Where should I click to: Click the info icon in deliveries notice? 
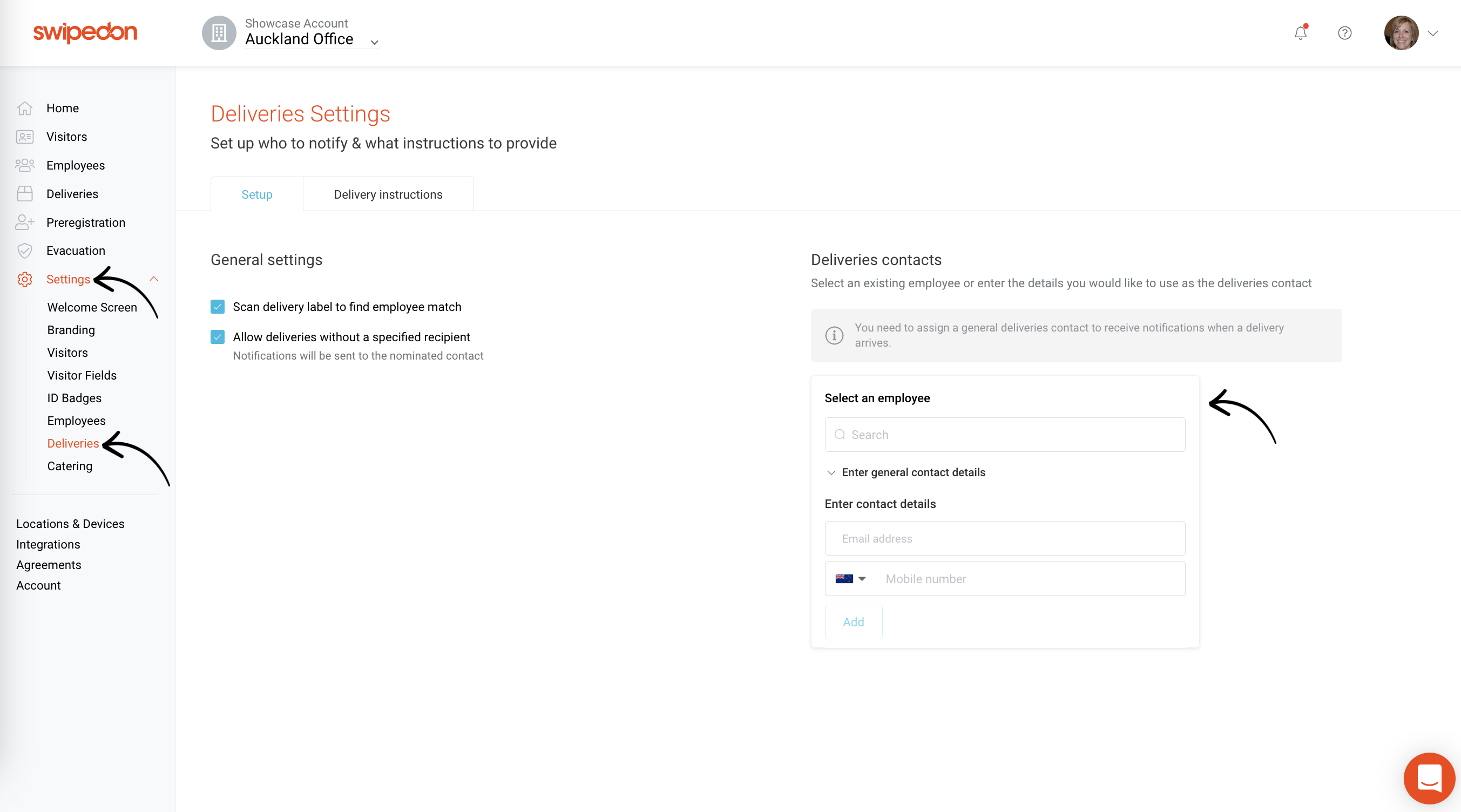pos(834,335)
